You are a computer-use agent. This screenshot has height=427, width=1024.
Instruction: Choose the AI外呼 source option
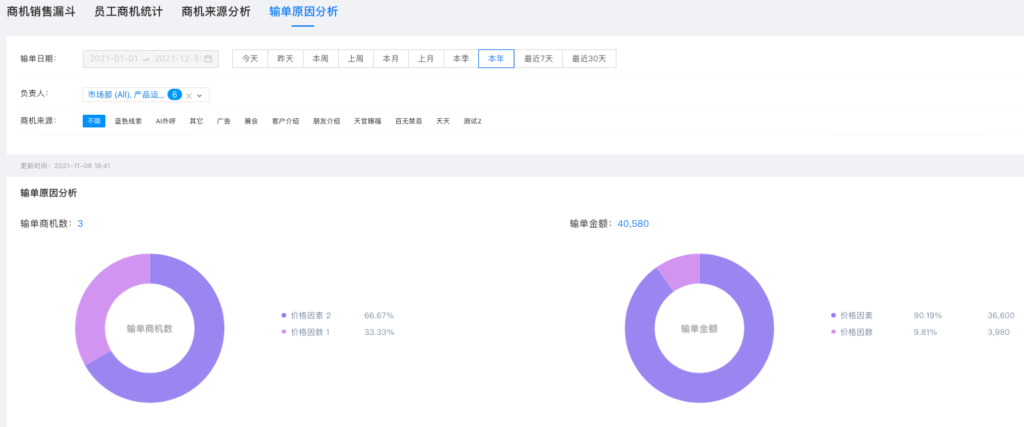pos(165,121)
